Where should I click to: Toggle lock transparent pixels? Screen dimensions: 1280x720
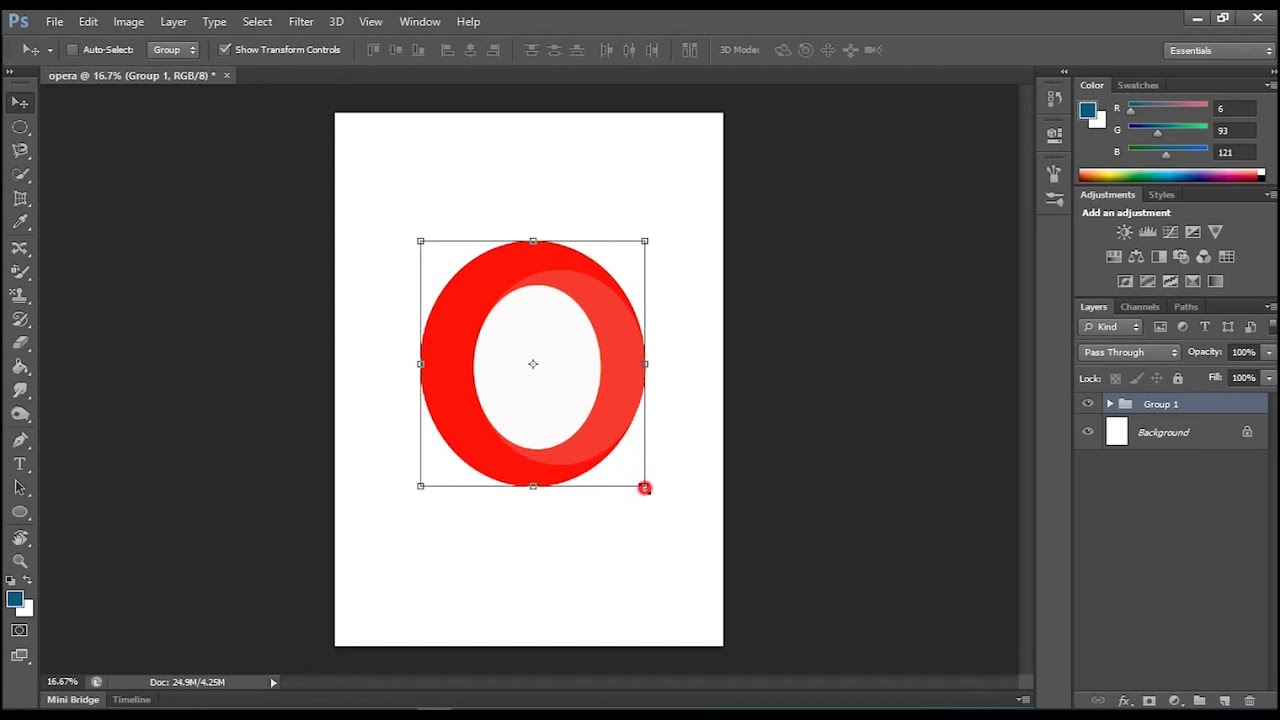pos(1116,378)
